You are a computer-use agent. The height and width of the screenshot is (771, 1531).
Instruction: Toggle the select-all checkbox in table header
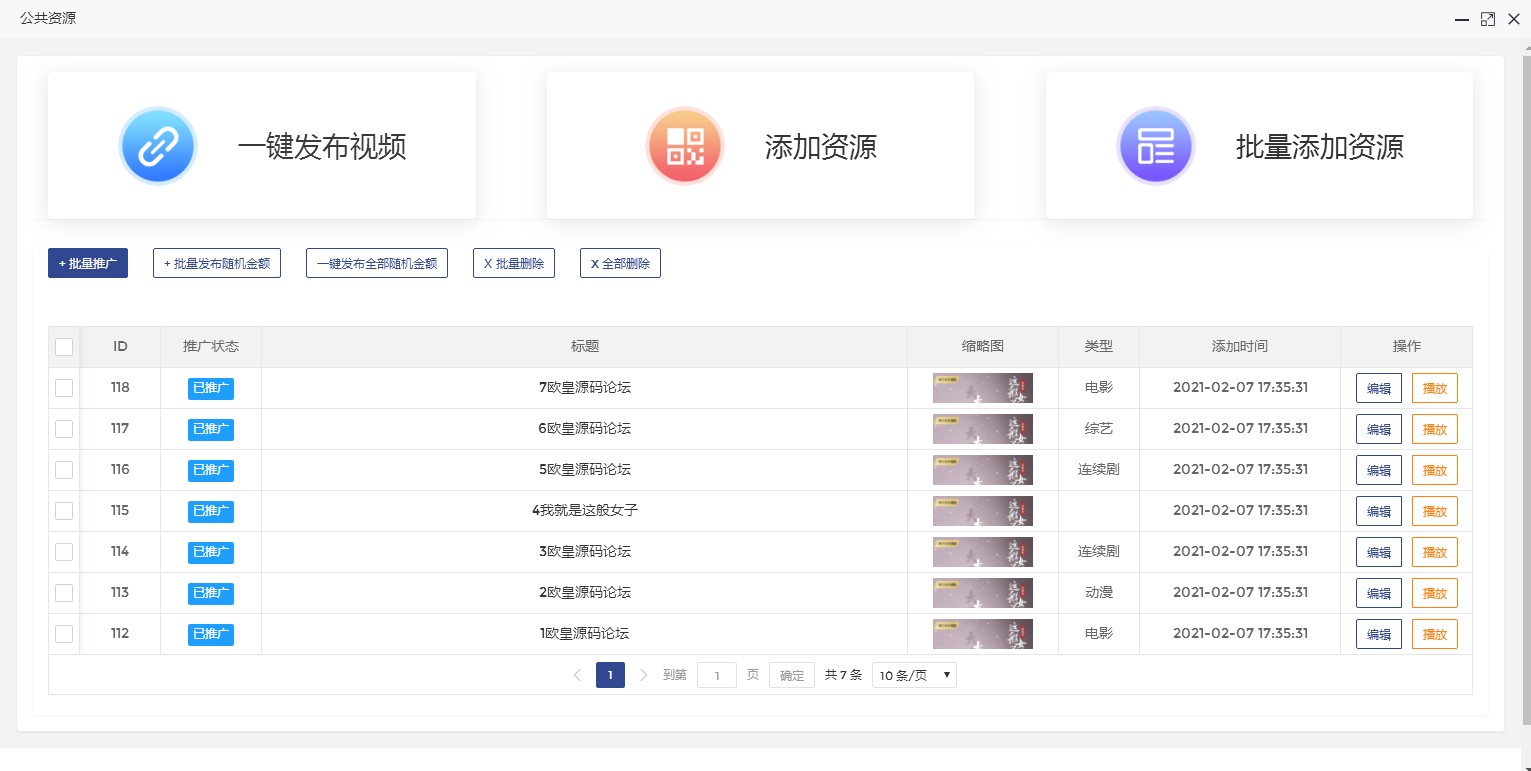(x=64, y=346)
